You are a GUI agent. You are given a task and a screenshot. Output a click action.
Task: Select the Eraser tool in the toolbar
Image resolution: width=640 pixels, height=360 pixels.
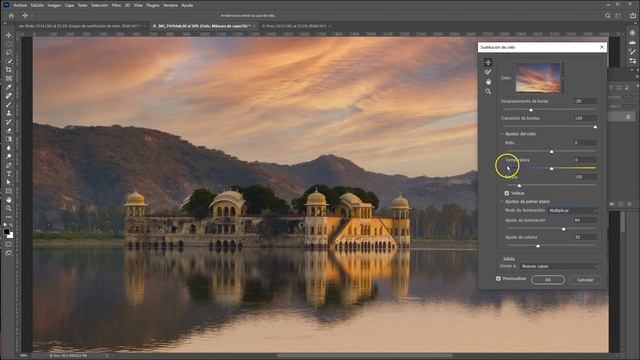(x=9, y=131)
